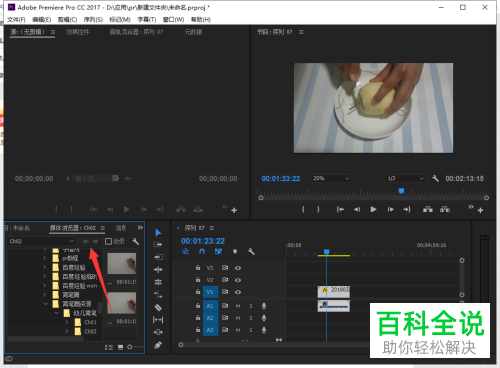Enable voice-over record on track A1
The width and height of the screenshot is (500, 368).
264,306
